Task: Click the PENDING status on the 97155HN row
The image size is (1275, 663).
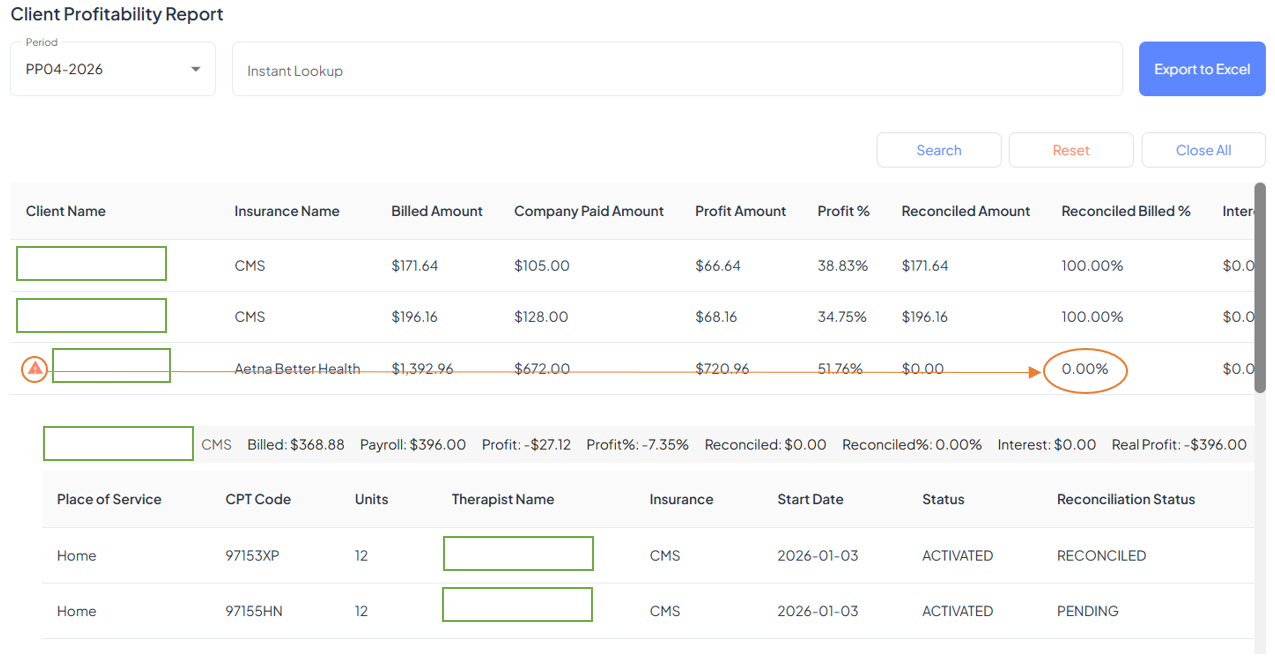Action: (1087, 610)
